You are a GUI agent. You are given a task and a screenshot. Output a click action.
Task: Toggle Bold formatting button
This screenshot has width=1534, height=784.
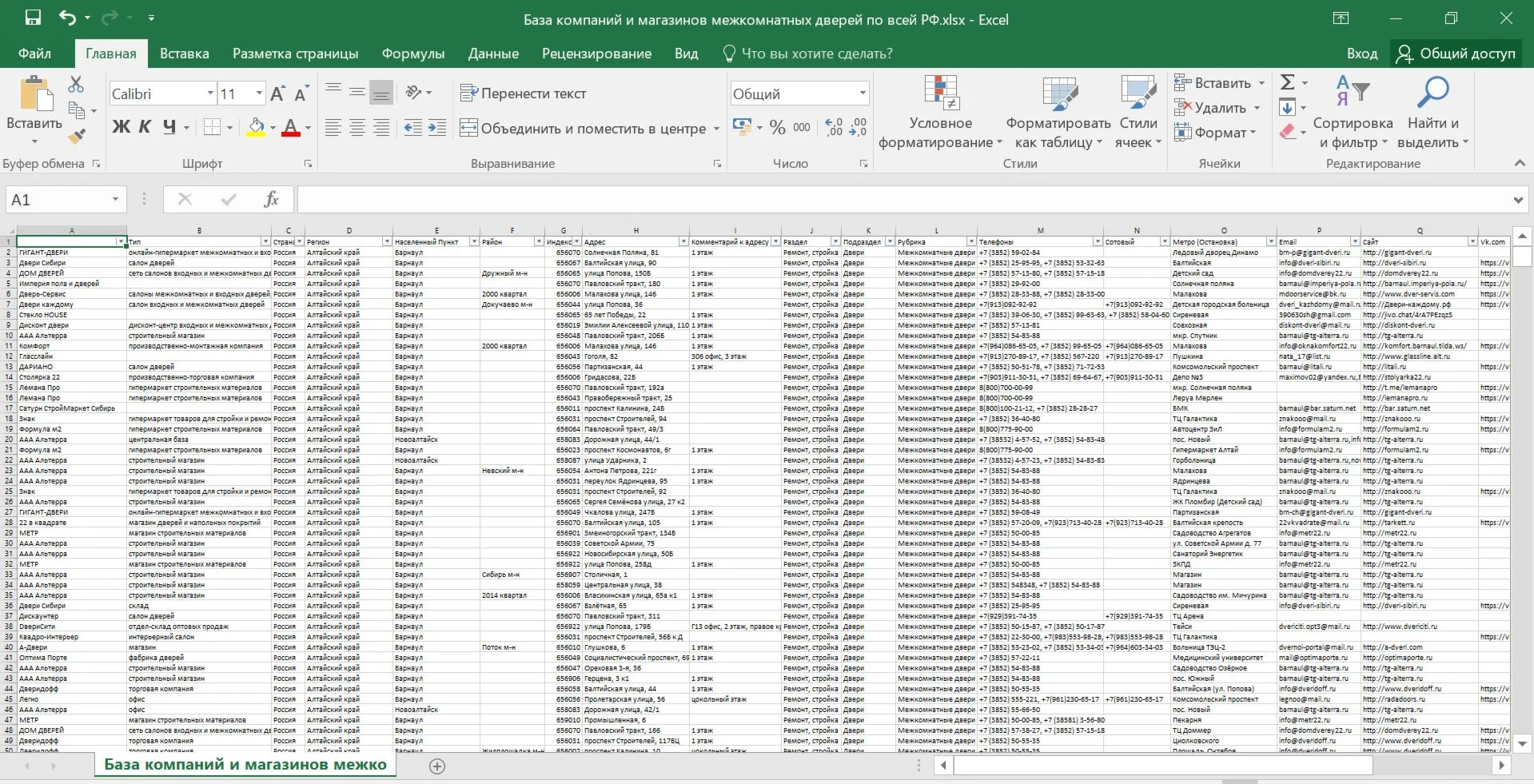[121, 127]
